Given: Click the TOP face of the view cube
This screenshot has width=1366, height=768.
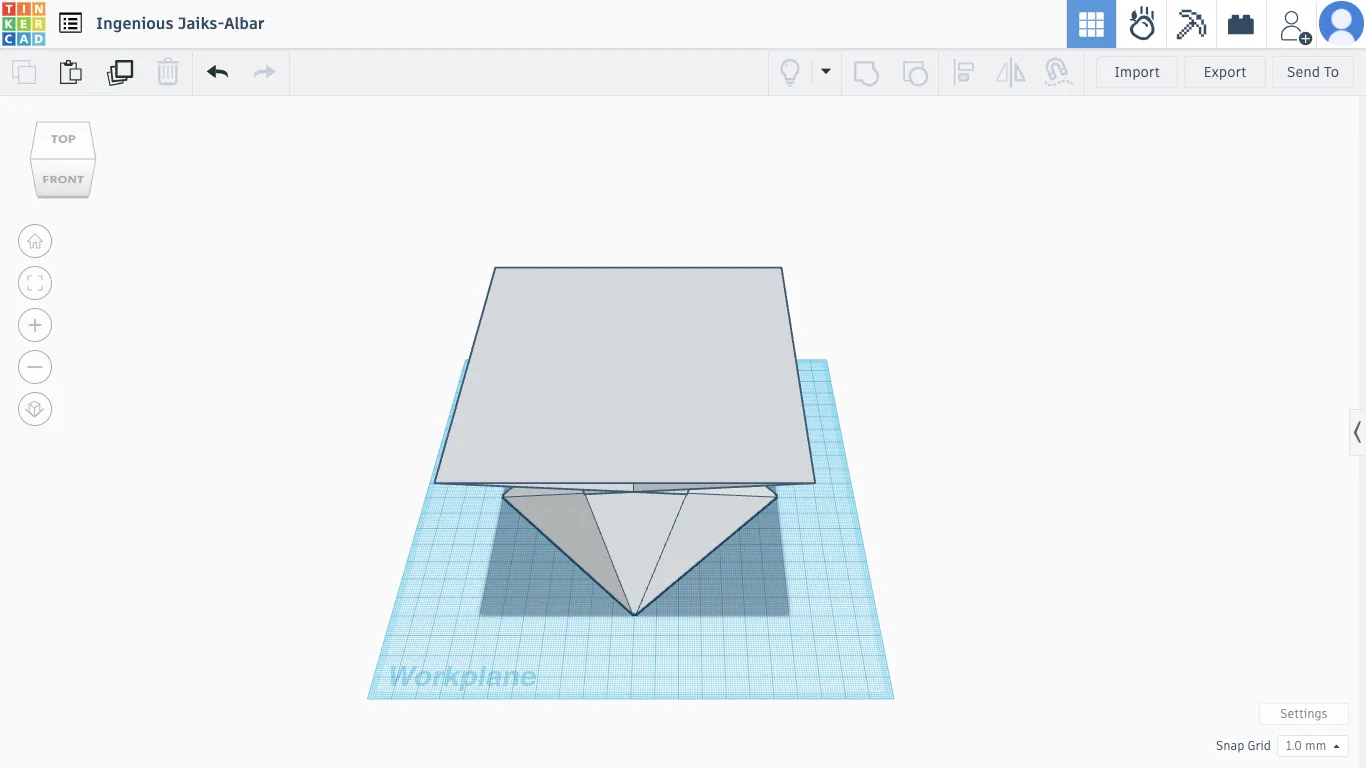Looking at the screenshot, I should click(62, 139).
